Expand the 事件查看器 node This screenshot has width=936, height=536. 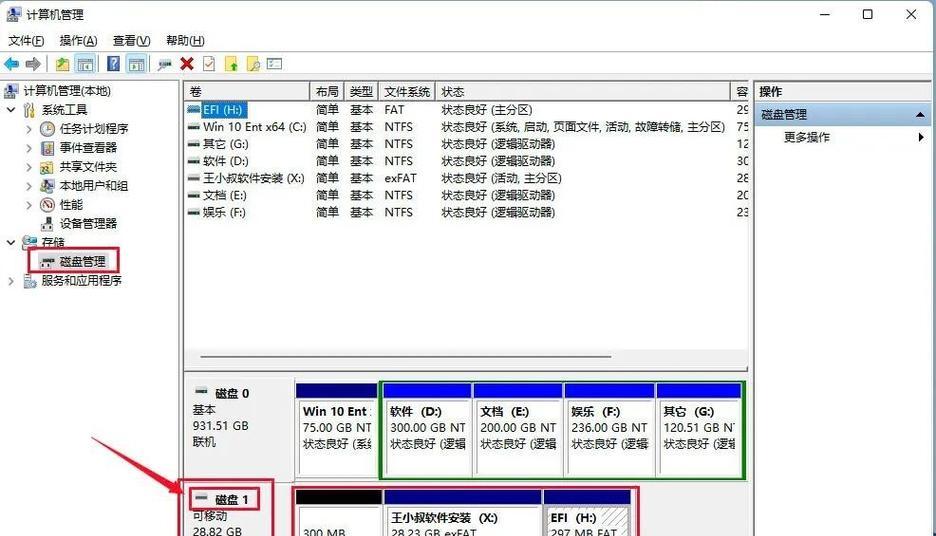29,147
